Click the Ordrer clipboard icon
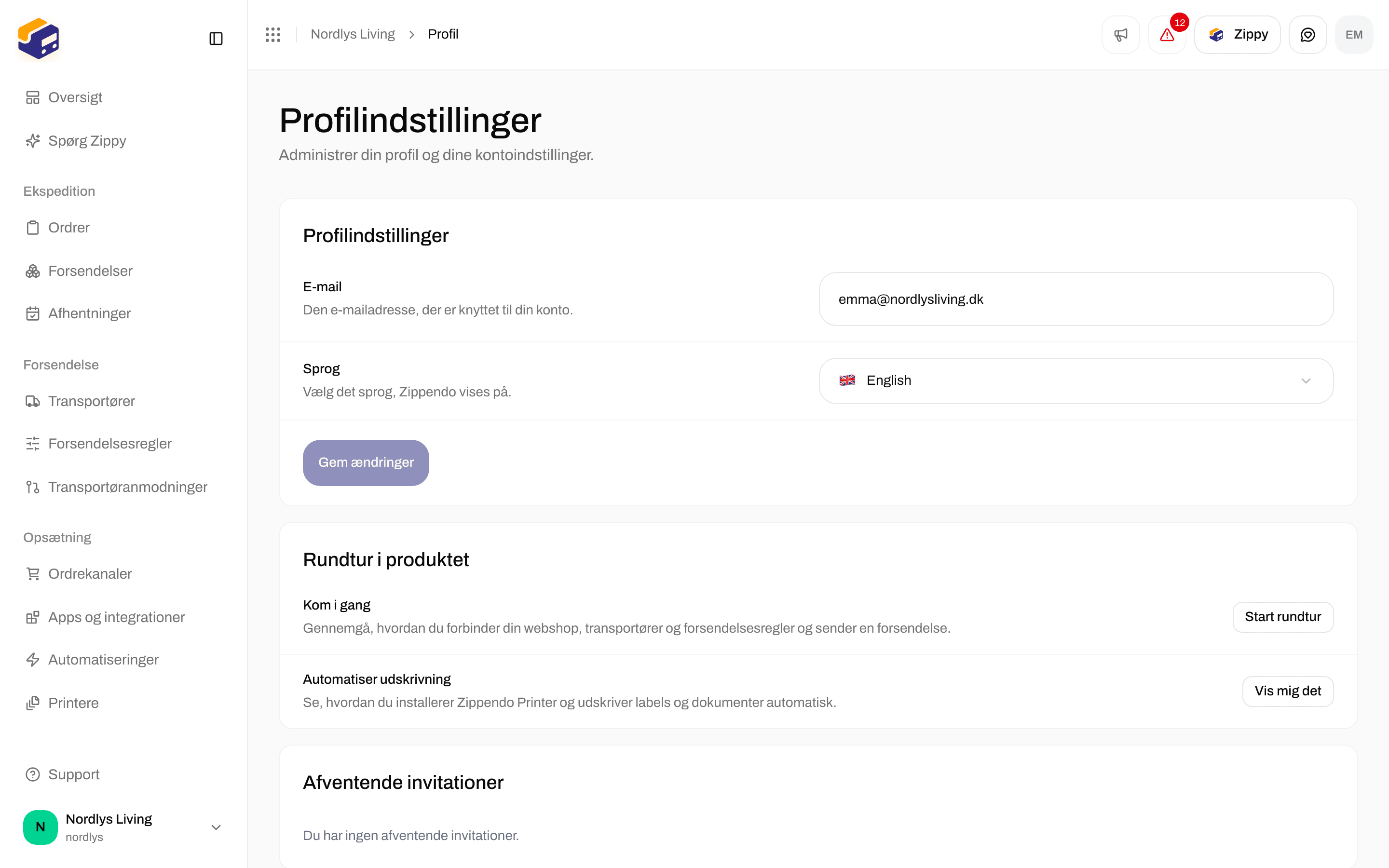Viewport: 1389px width, 868px height. click(33, 228)
